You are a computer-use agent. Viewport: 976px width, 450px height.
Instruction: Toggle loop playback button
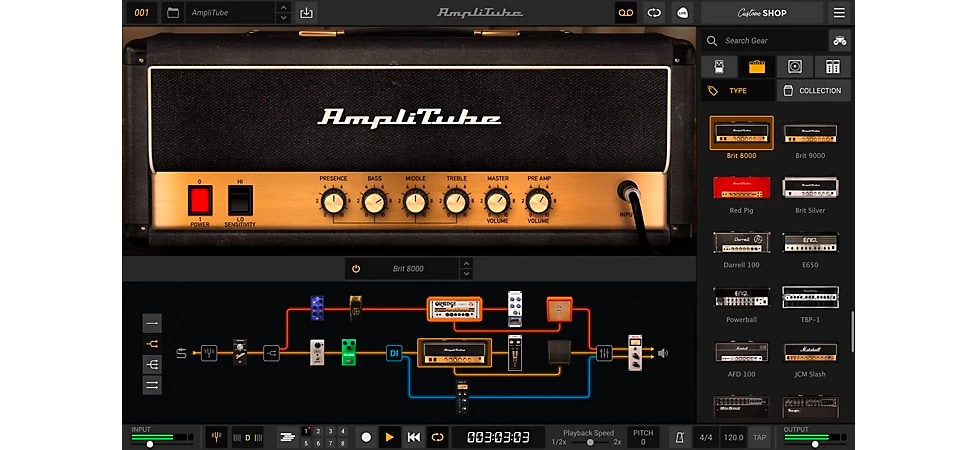click(x=437, y=437)
